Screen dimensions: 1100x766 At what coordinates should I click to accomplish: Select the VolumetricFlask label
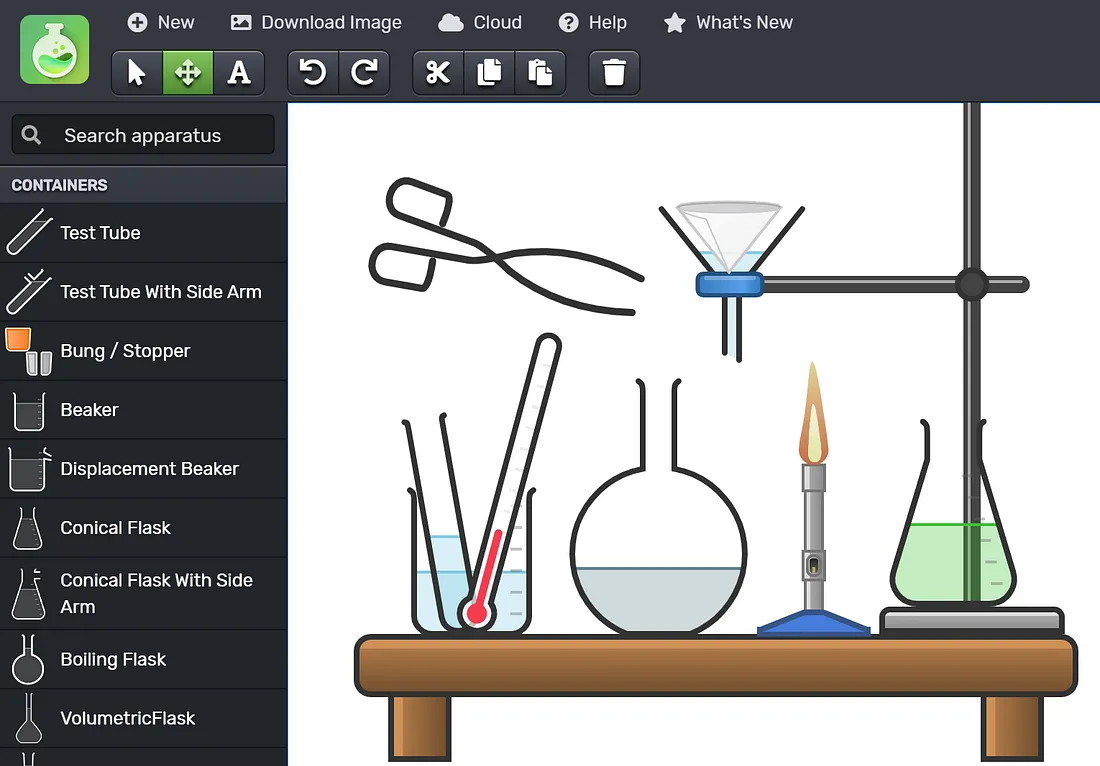pyautogui.click(x=128, y=718)
